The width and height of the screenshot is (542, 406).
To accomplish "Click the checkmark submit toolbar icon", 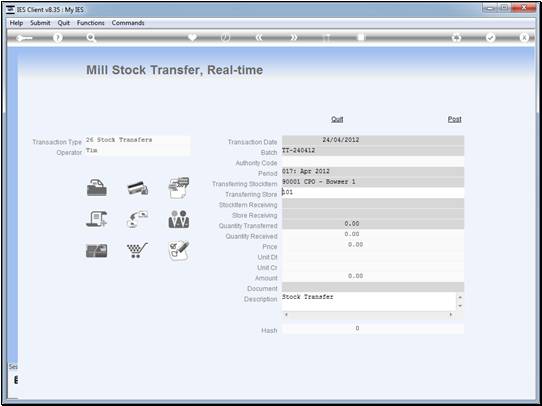I will tap(490, 38).
